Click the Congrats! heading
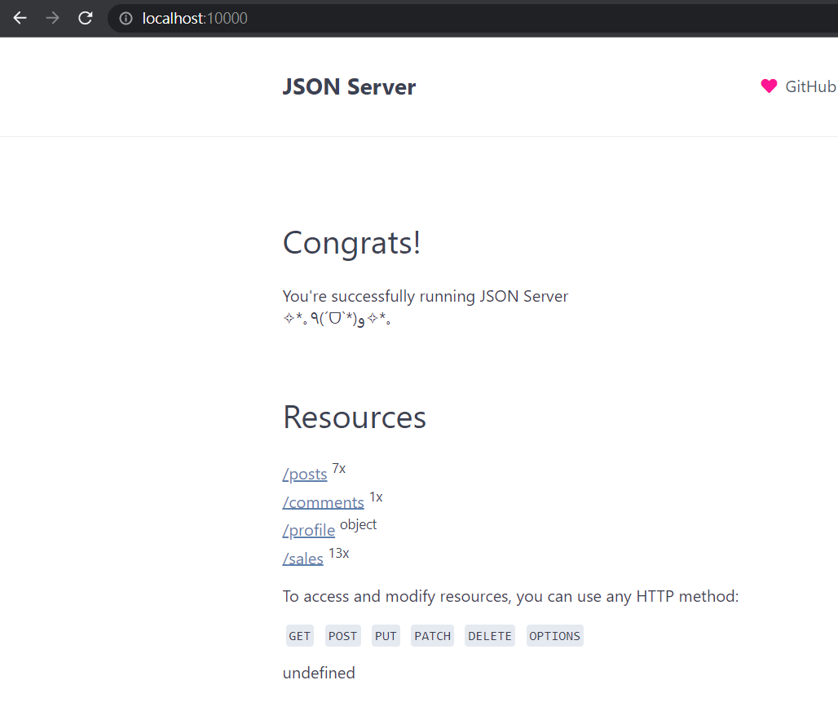Screen dimensions: 838x720 click(x=352, y=243)
